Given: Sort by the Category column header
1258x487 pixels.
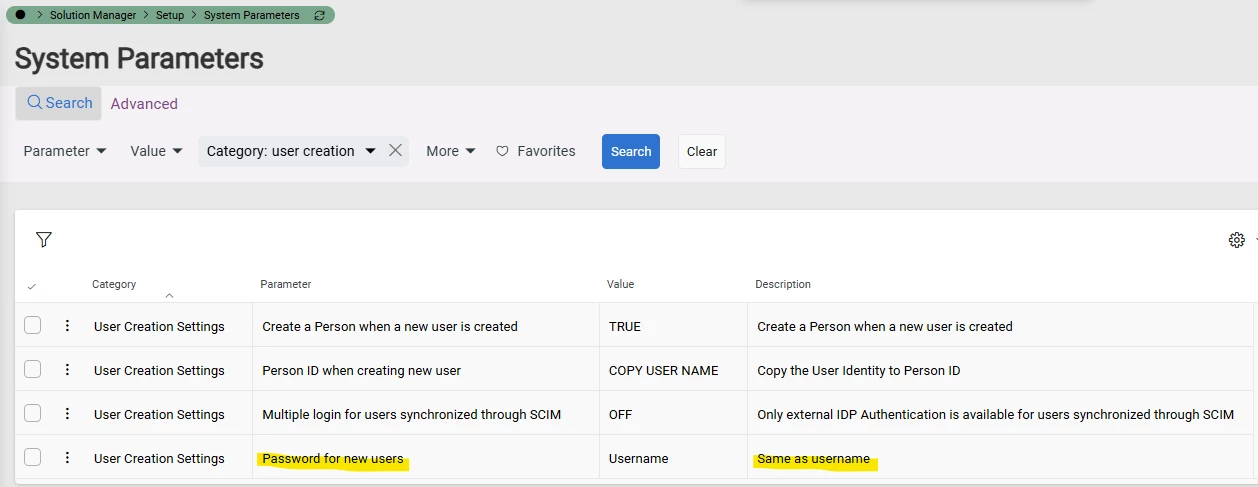Looking at the screenshot, I should click(x=114, y=284).
